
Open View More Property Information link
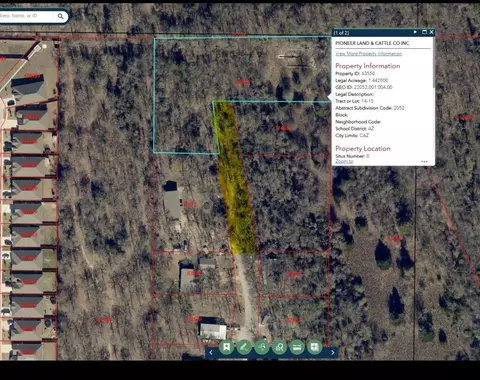[x=368, y=53]
